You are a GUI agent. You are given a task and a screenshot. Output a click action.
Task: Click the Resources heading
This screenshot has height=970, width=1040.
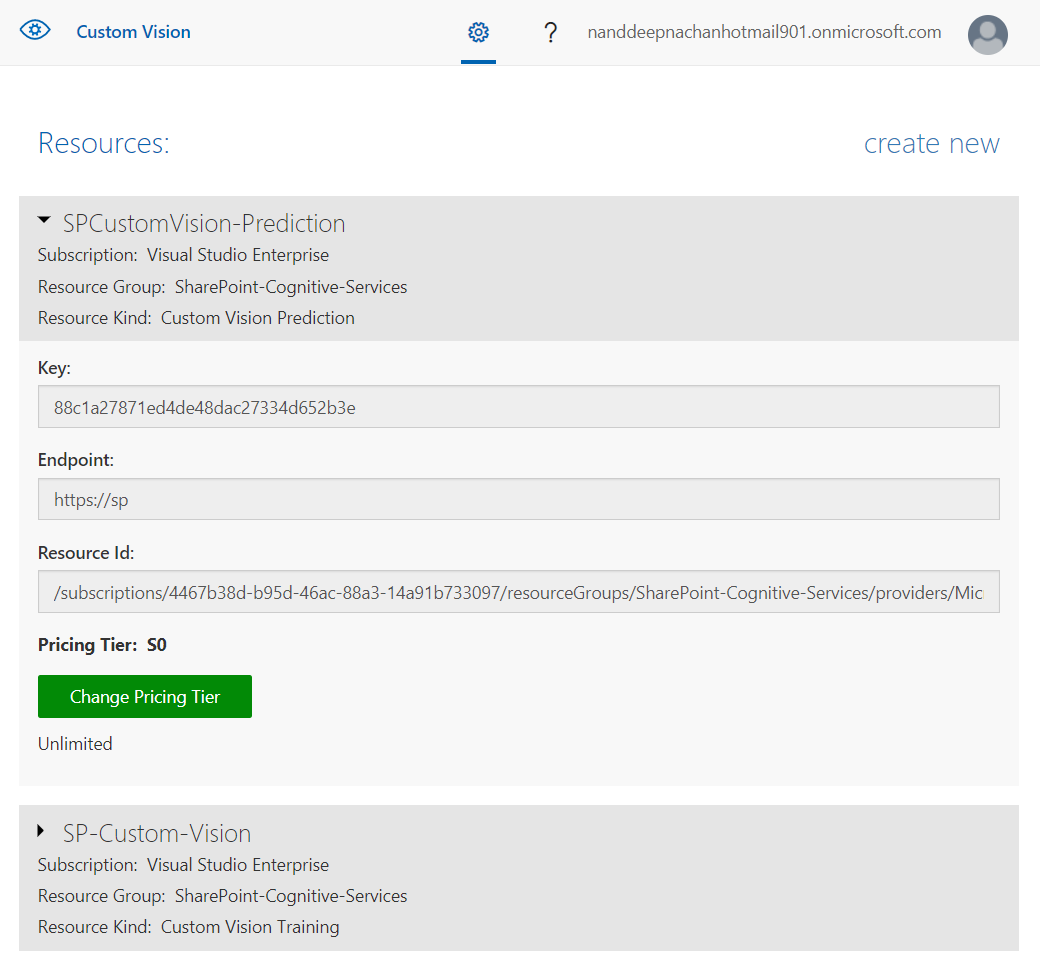point(104,144)
